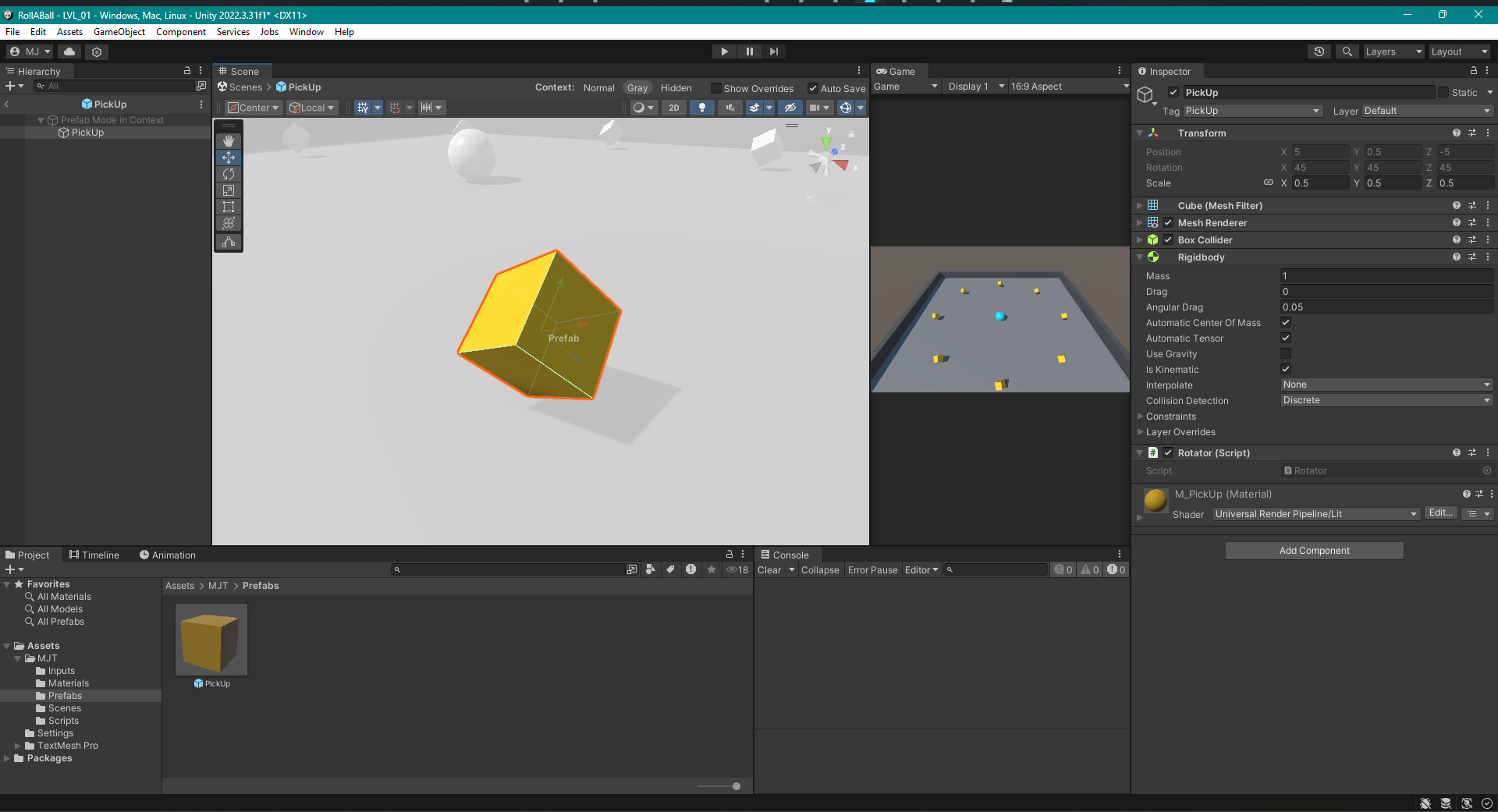Image resolution: width=1498 pixels, height=812 pixels.
Task: Disable the Auto Save checkbox
Action: [x=813, y=88]
